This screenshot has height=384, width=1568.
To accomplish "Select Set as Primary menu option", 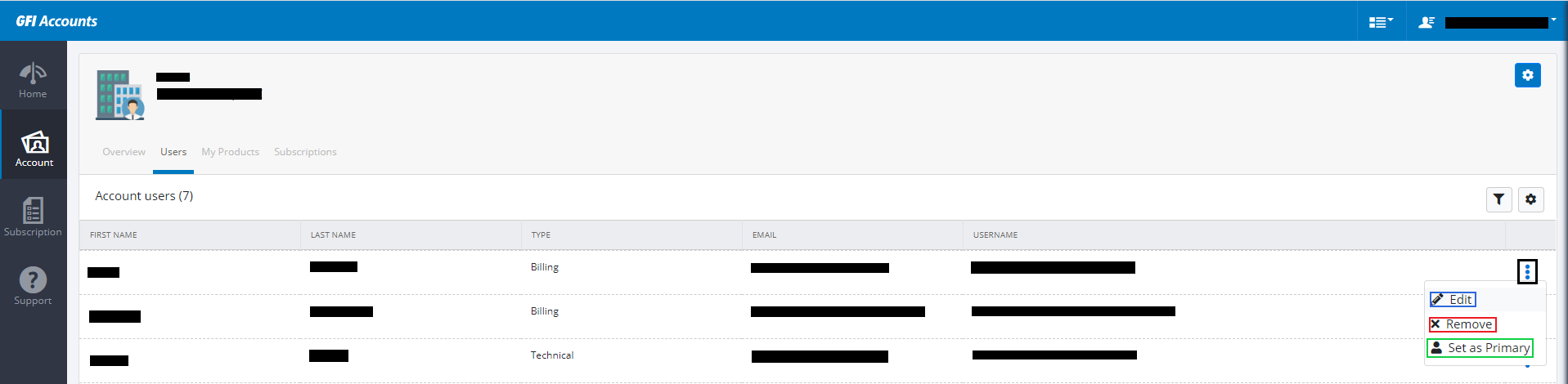I will (1480, 348).
